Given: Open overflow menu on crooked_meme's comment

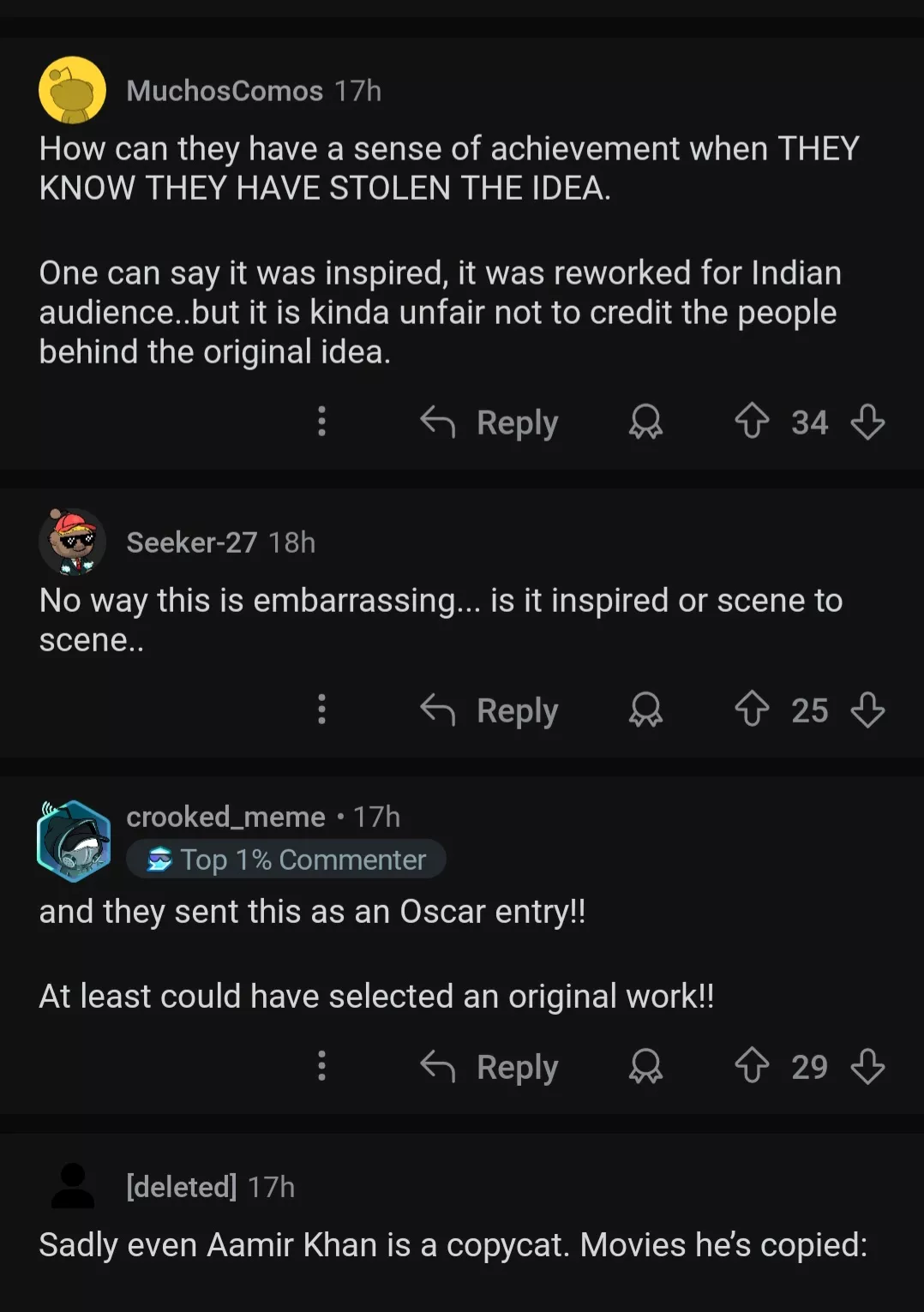Looking at the screenshot, I should pos(321,1066).
